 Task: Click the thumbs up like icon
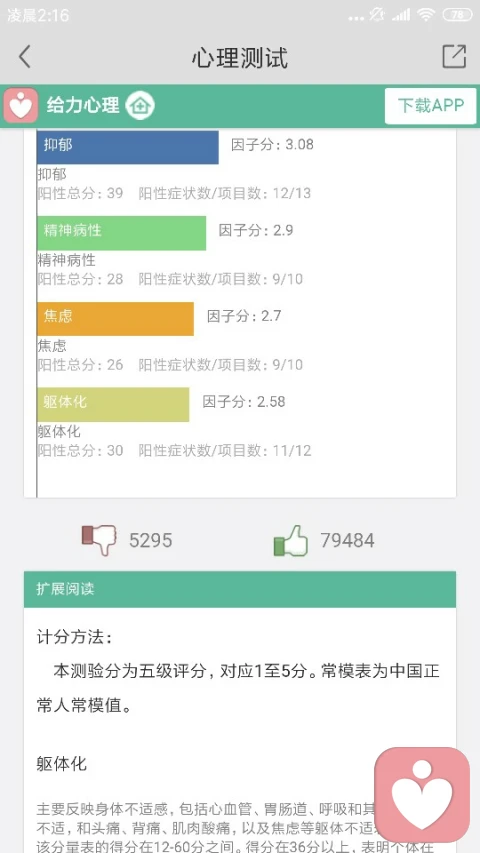coord(291,540)
